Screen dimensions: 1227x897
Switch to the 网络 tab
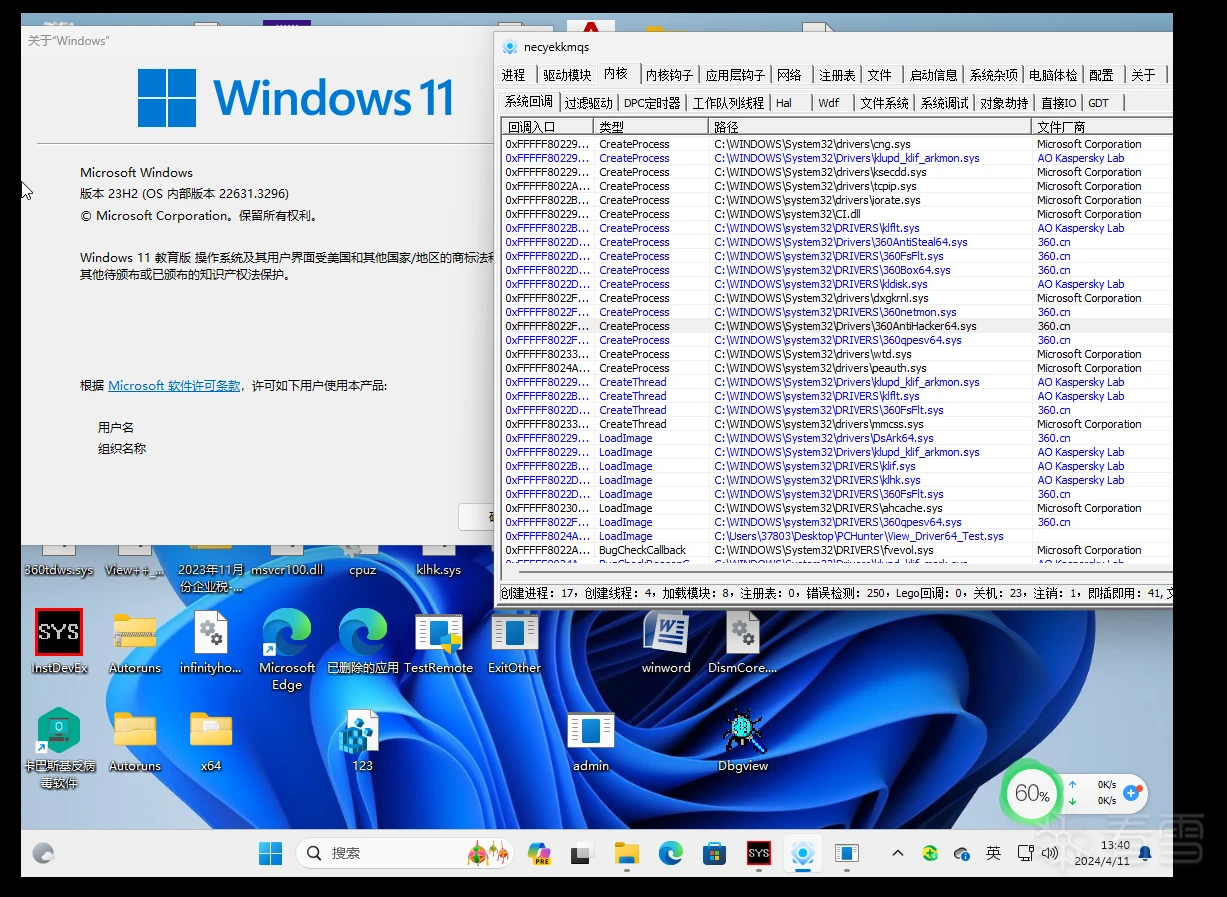789,75
